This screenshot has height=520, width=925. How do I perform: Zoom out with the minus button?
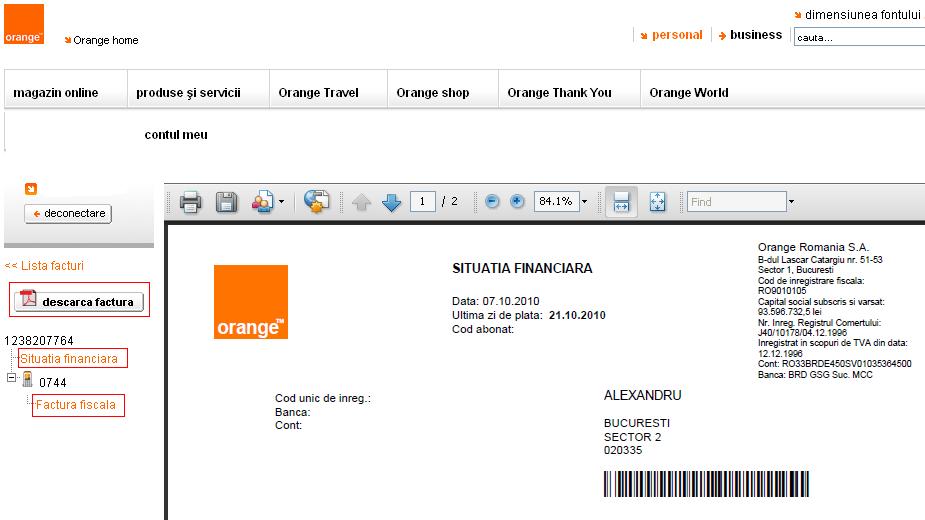(492, 202)
